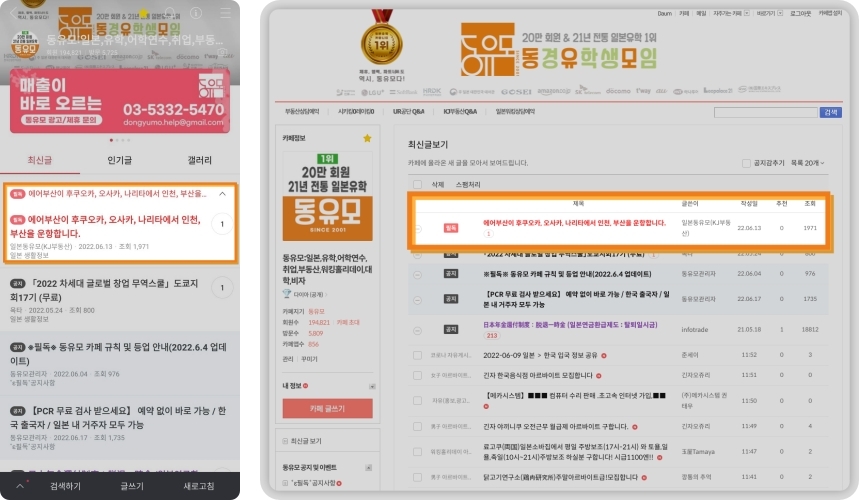Tap the back arrow in mobile header
This screenshot has width=859, height=500.
tap(14, 13)
